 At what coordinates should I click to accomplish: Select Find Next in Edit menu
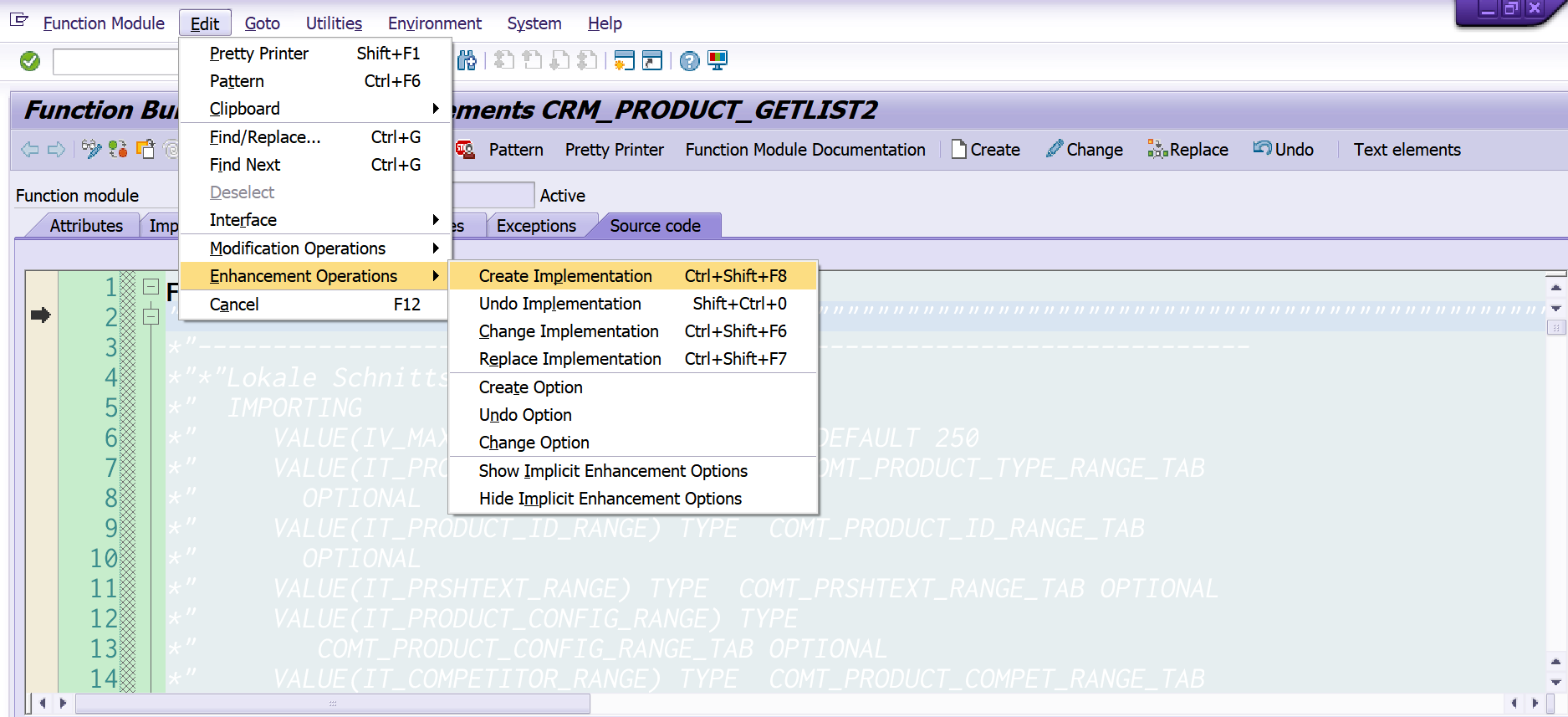315,165
